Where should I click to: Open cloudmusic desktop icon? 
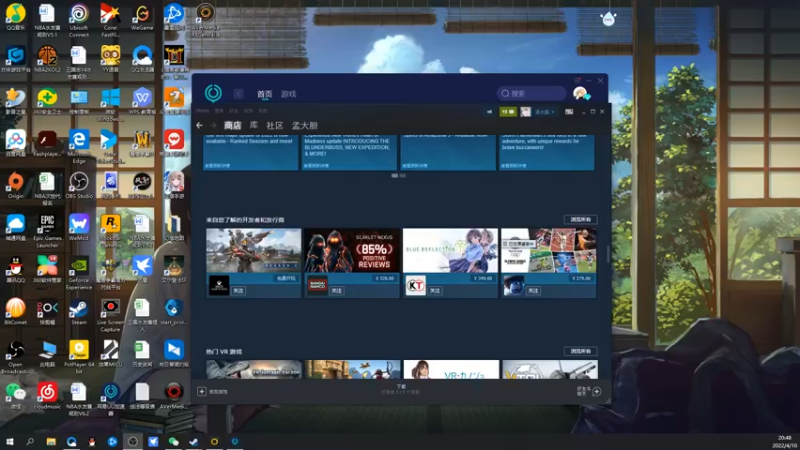[47, 396]
